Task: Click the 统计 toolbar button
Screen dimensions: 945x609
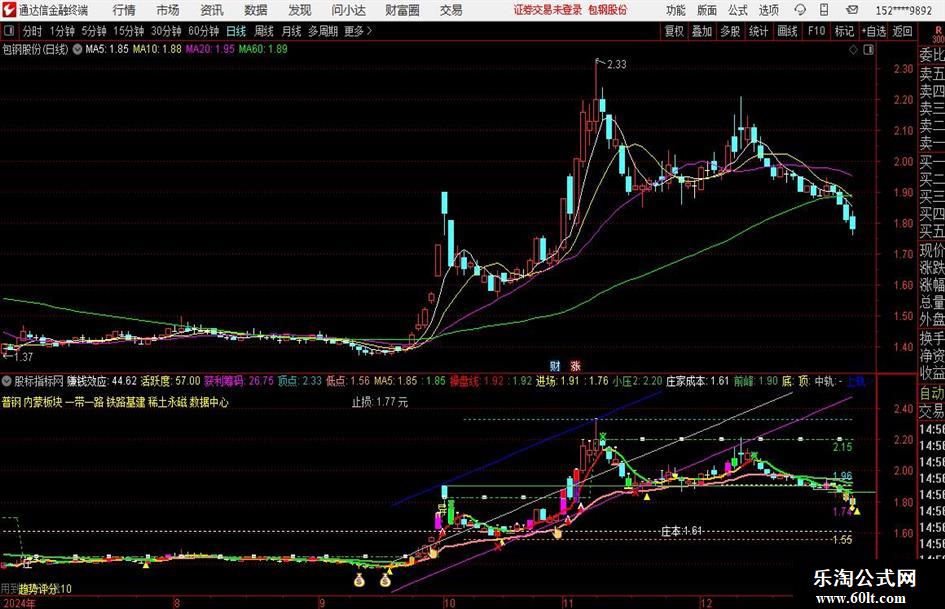Action: coord(759,31)
